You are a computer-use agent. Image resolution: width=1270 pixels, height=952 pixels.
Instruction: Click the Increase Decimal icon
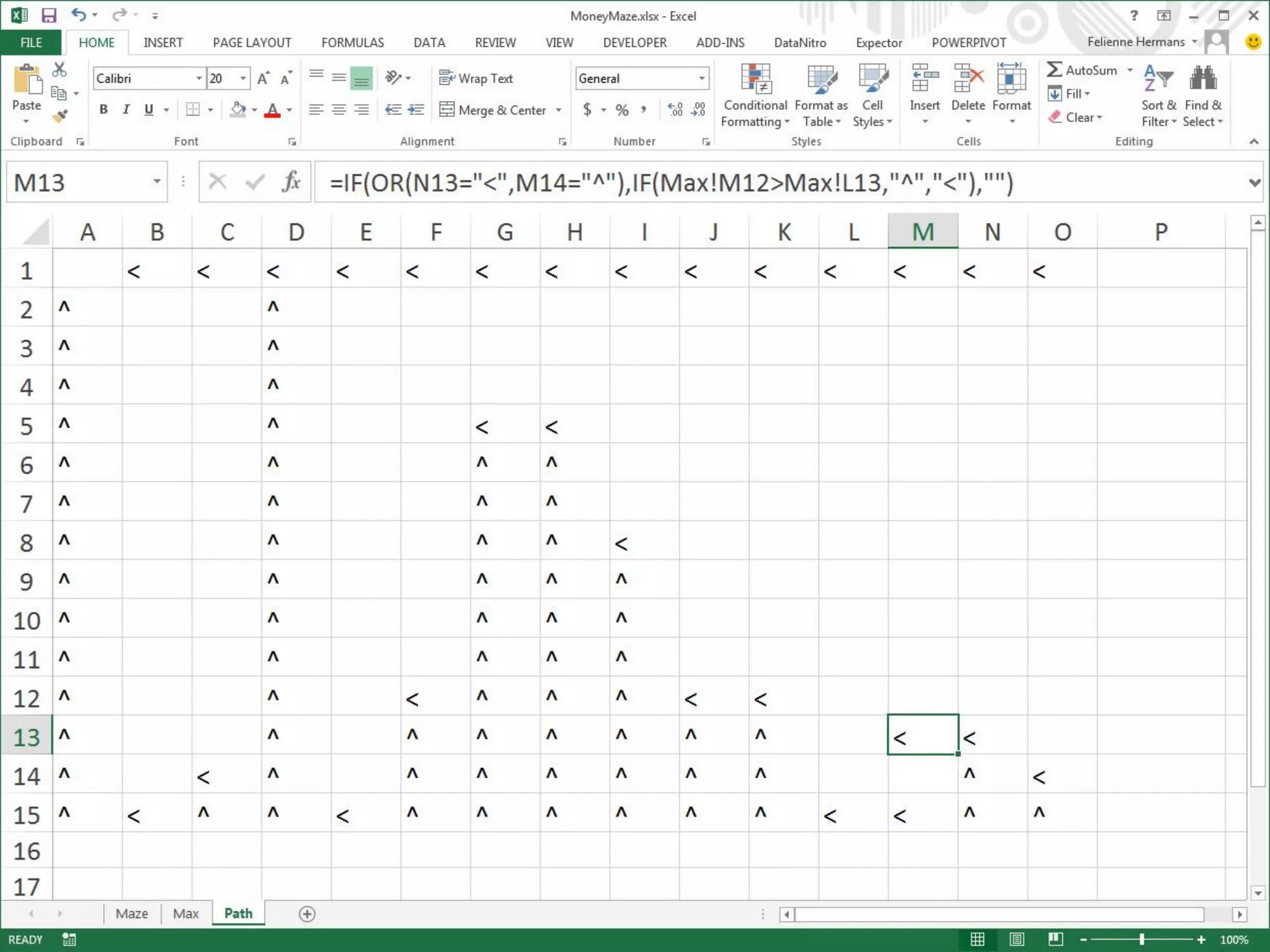click(x=675, y=110)
